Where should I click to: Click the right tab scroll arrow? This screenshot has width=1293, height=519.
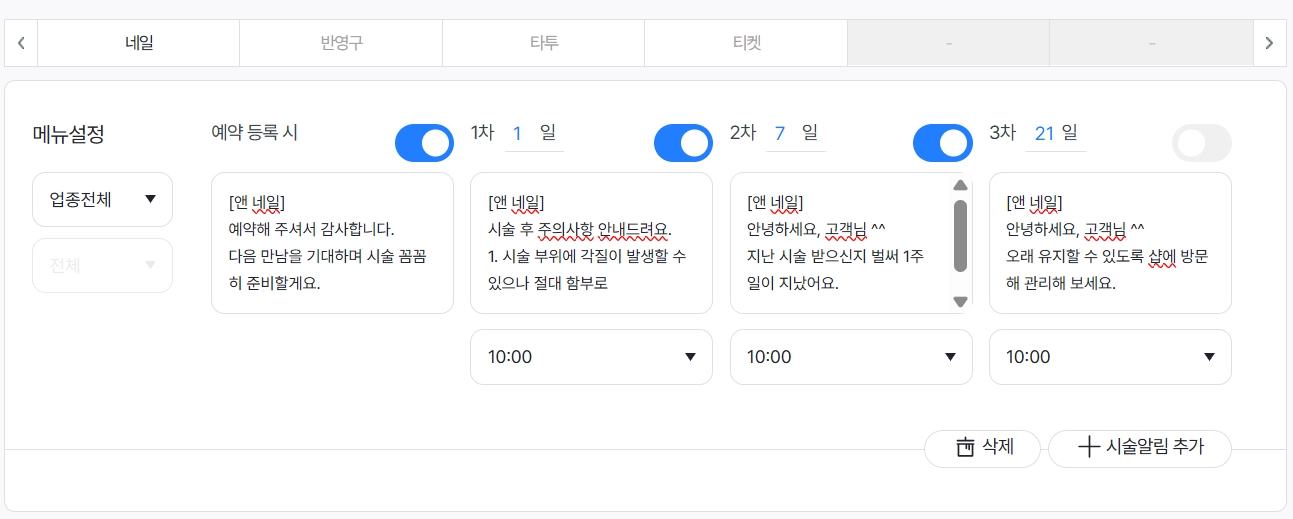[1269, 43]
